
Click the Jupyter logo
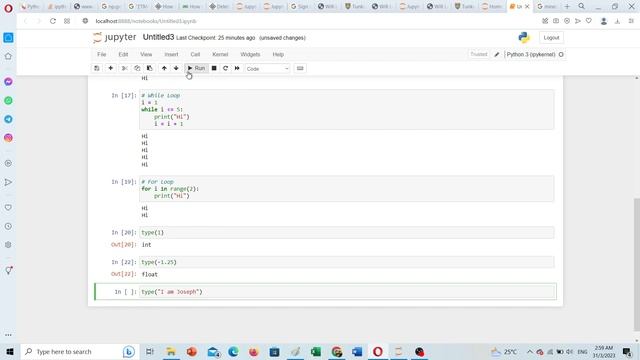pos(115,37)
